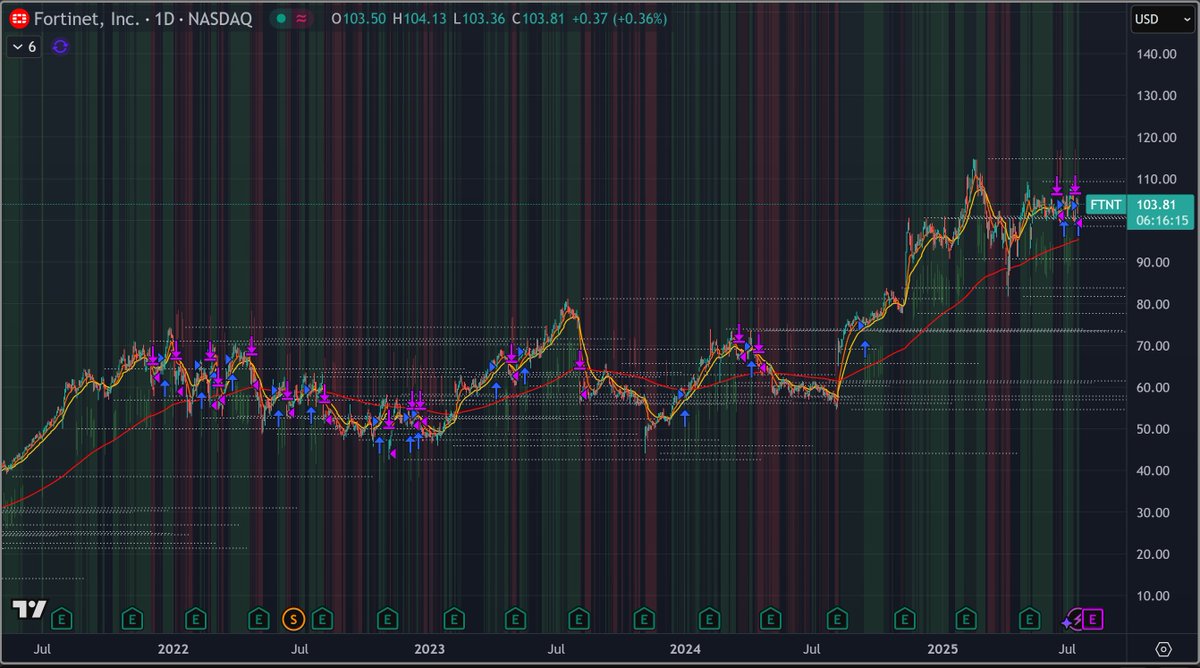The height and width of the screenshot is (668, 1200).
Task: Click the high value H104.13
Action: (419, 18)
